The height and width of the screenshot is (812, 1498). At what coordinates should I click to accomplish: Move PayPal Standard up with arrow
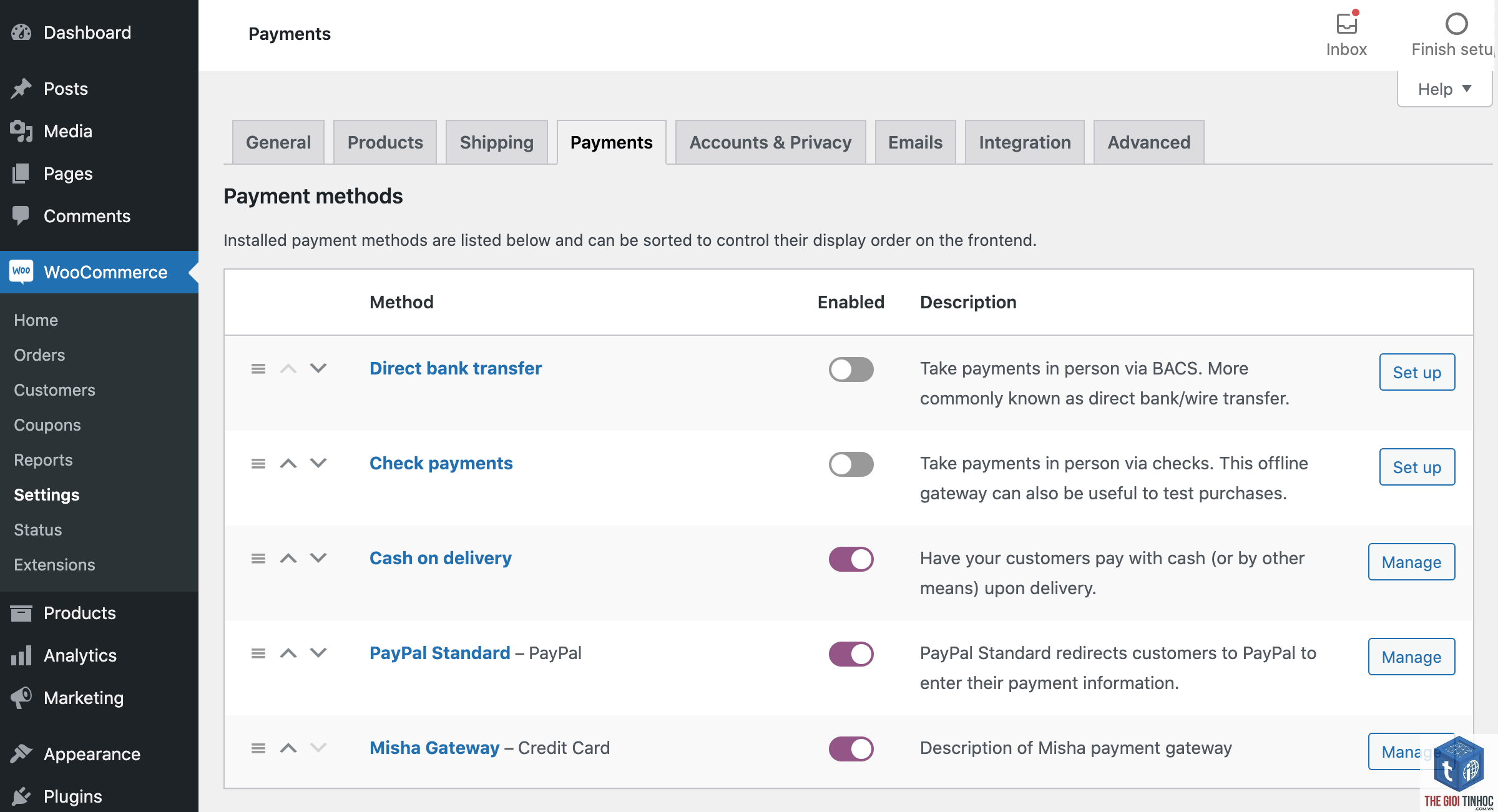pyautogui.click(x=288, y=653)
